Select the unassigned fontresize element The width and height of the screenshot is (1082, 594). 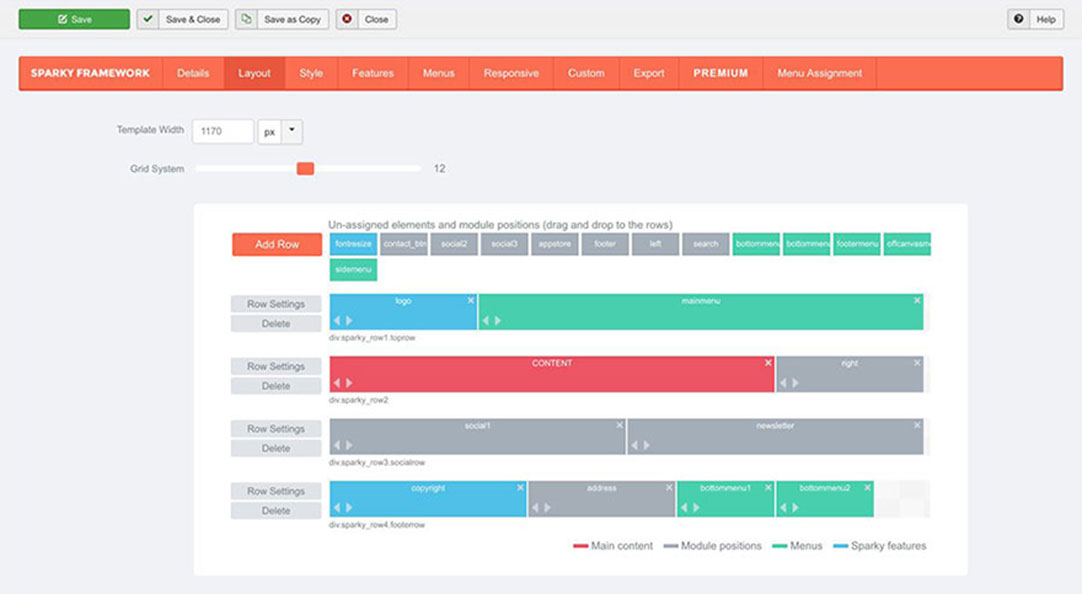pos(353,244)
